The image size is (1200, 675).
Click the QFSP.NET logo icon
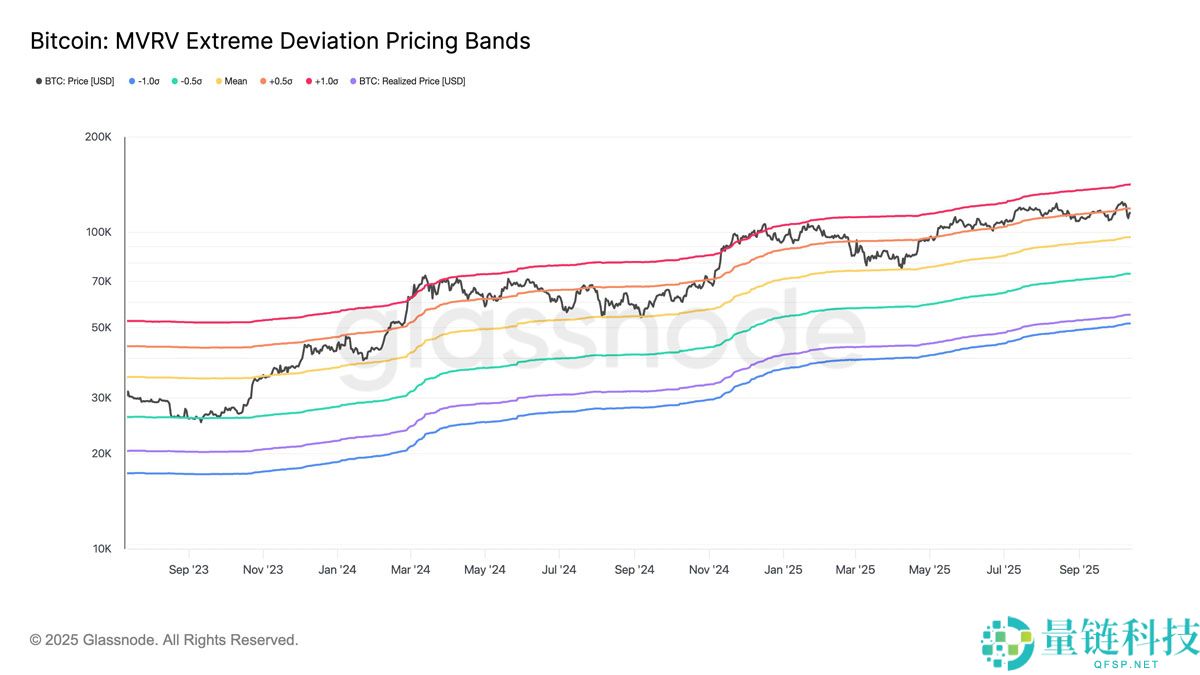click(x=1007, y=643)
